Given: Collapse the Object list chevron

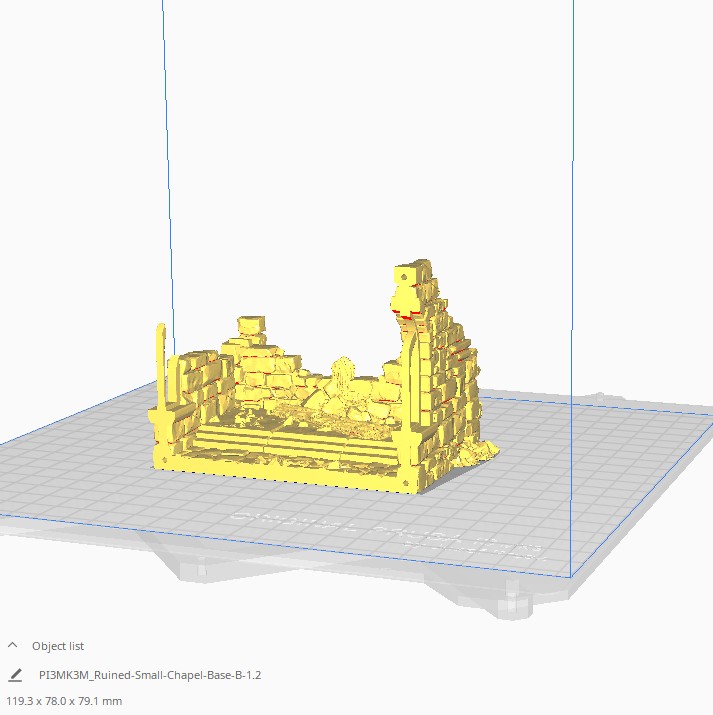Looking at the screenshot, I should [13, 646].
